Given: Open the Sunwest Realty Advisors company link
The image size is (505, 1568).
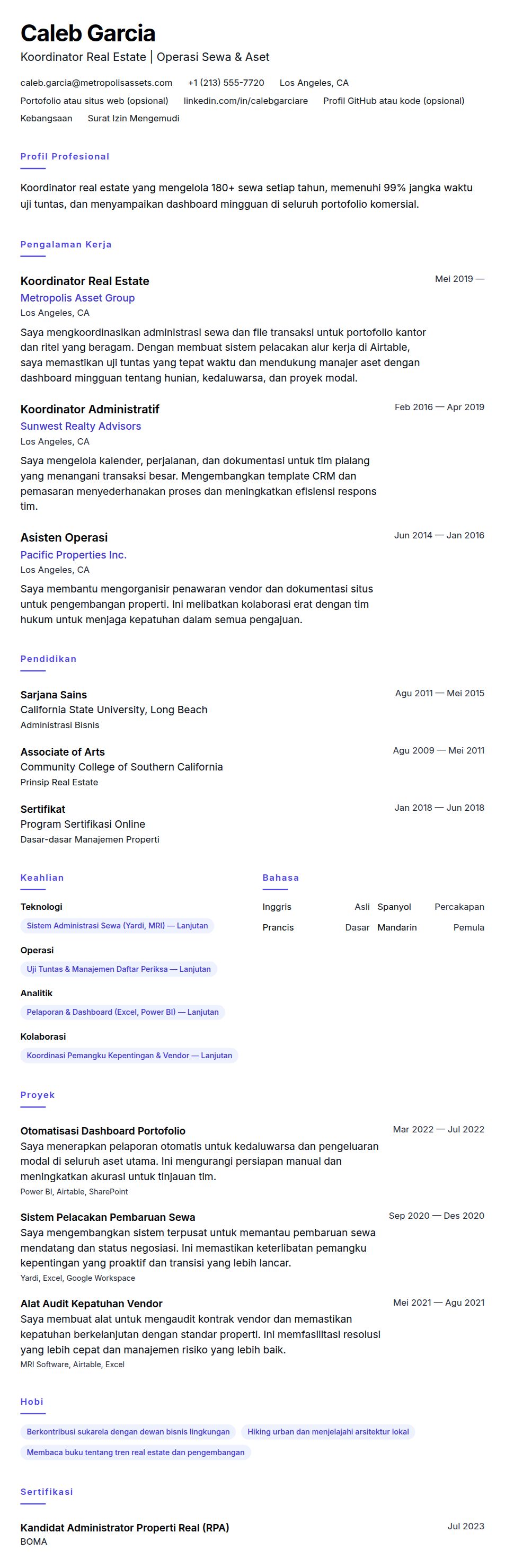Looking at the screenshot, I should pos(81,426).
